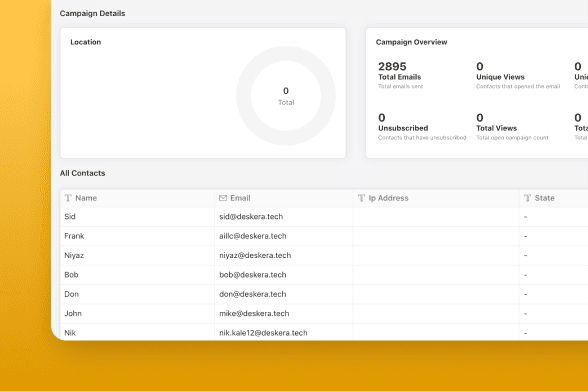This screenshot has width=588, height=392.
Task: Click the Ip Address column header
Action: click(x=388, y=198)
